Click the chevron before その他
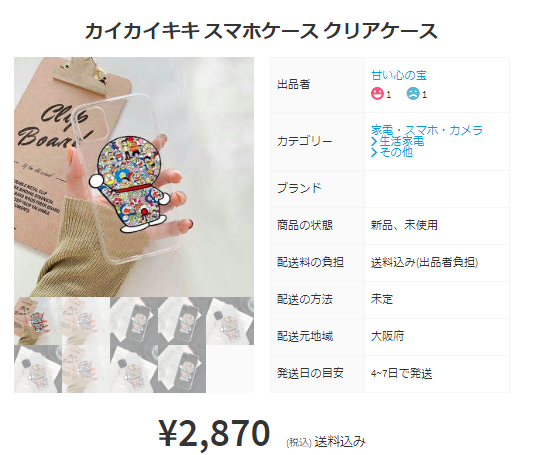 [x=374, y=152]
